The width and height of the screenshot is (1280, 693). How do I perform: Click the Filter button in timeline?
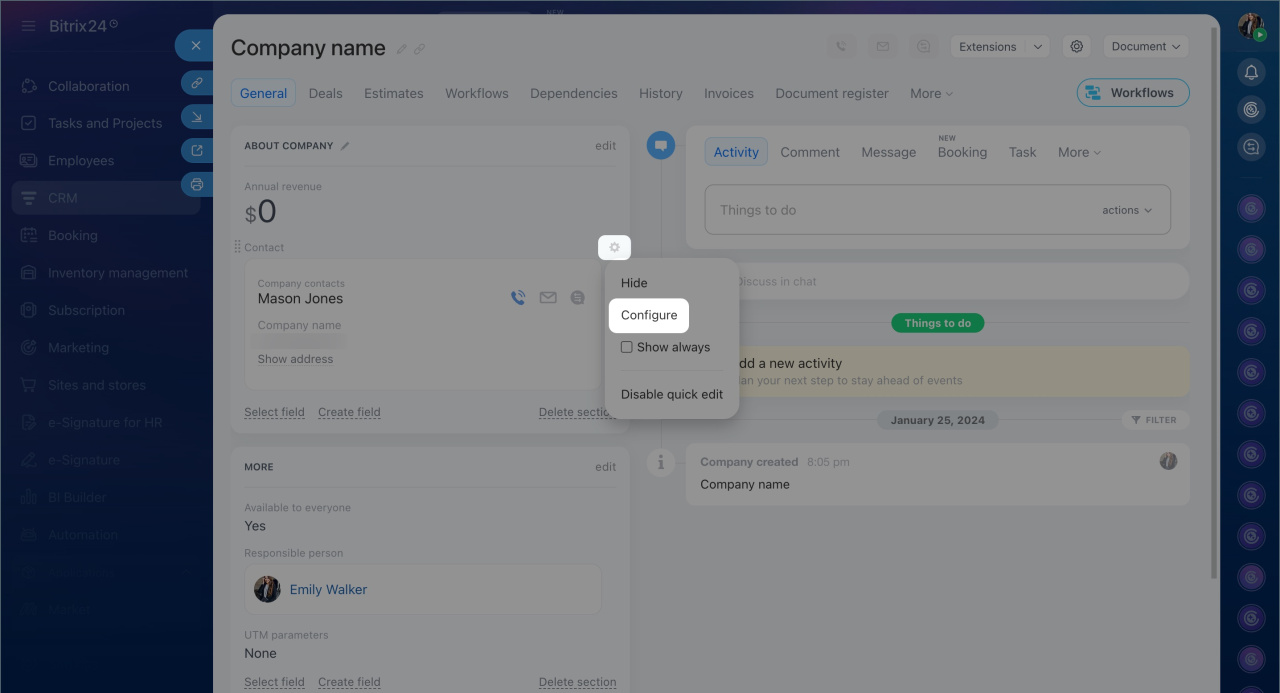(x=1154, y=420)
